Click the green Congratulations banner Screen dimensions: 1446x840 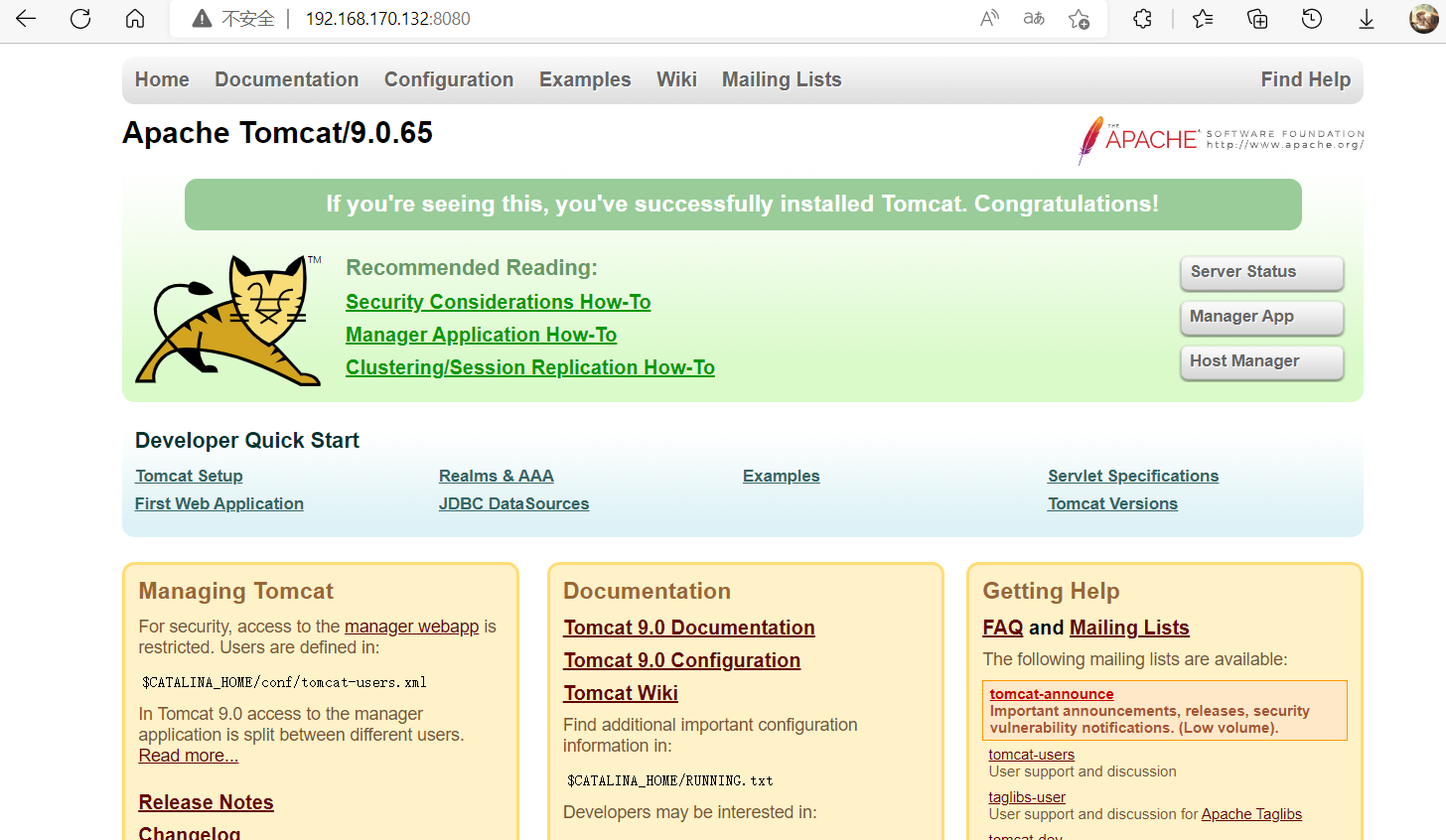click(x=743, y=205)
